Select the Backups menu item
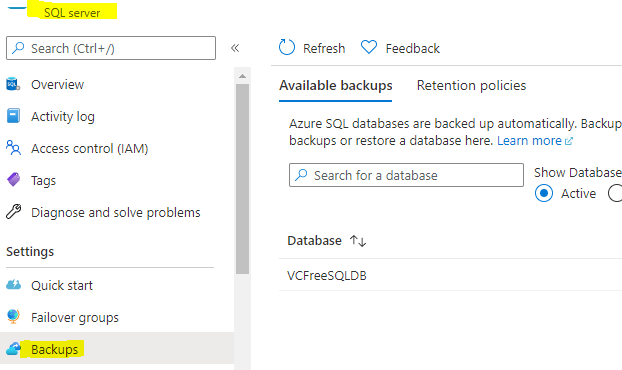Viewport: 622px width, 370px height. click(117, 349)
